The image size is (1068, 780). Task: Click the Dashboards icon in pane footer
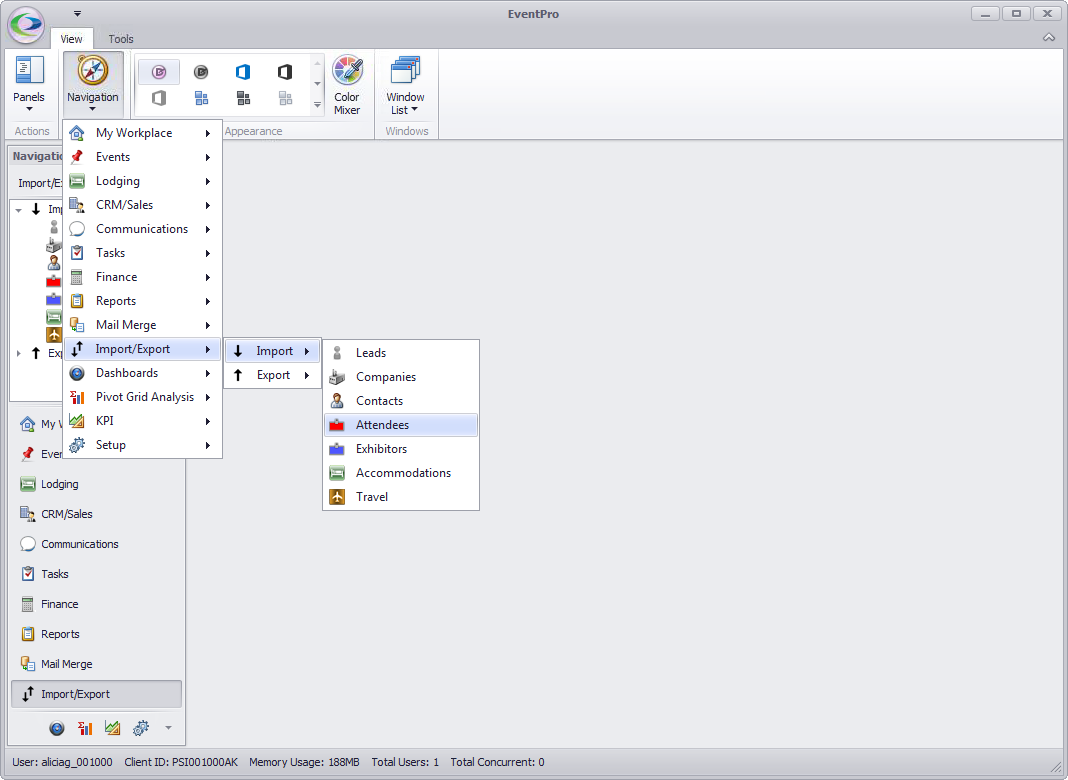point(57,728)
